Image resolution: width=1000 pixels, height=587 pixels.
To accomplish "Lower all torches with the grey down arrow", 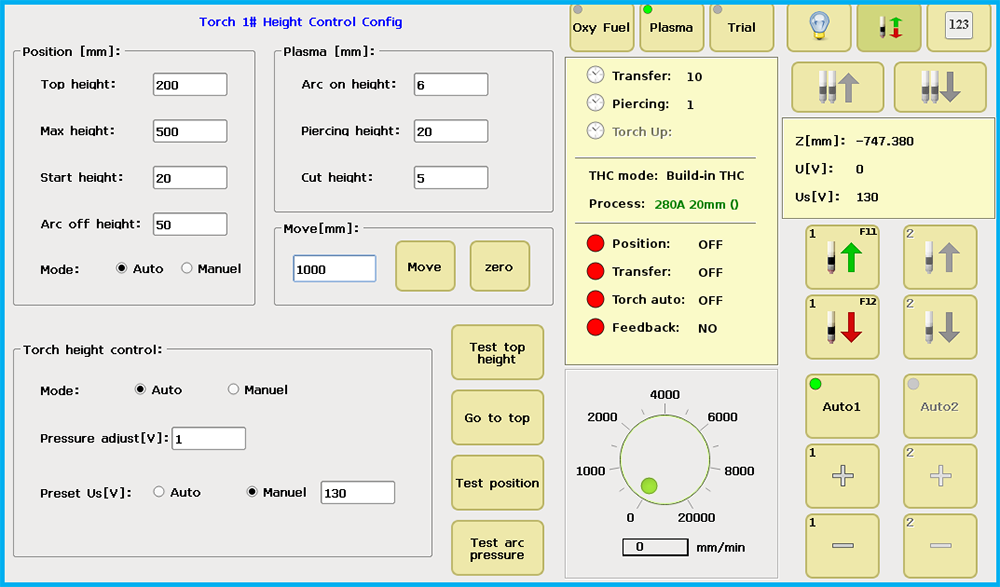I will 940,87.
